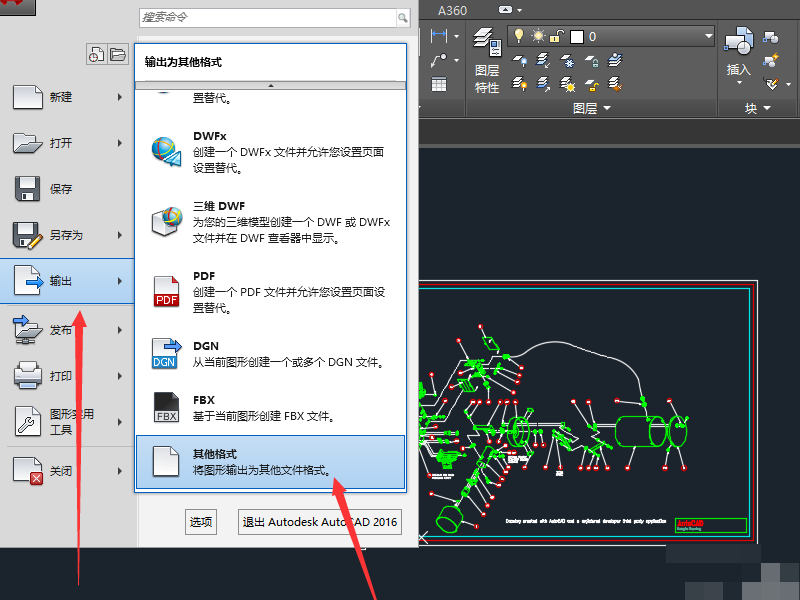Export drawing as DGN
This screenshot has height=600, width=800.
point(270,354)
